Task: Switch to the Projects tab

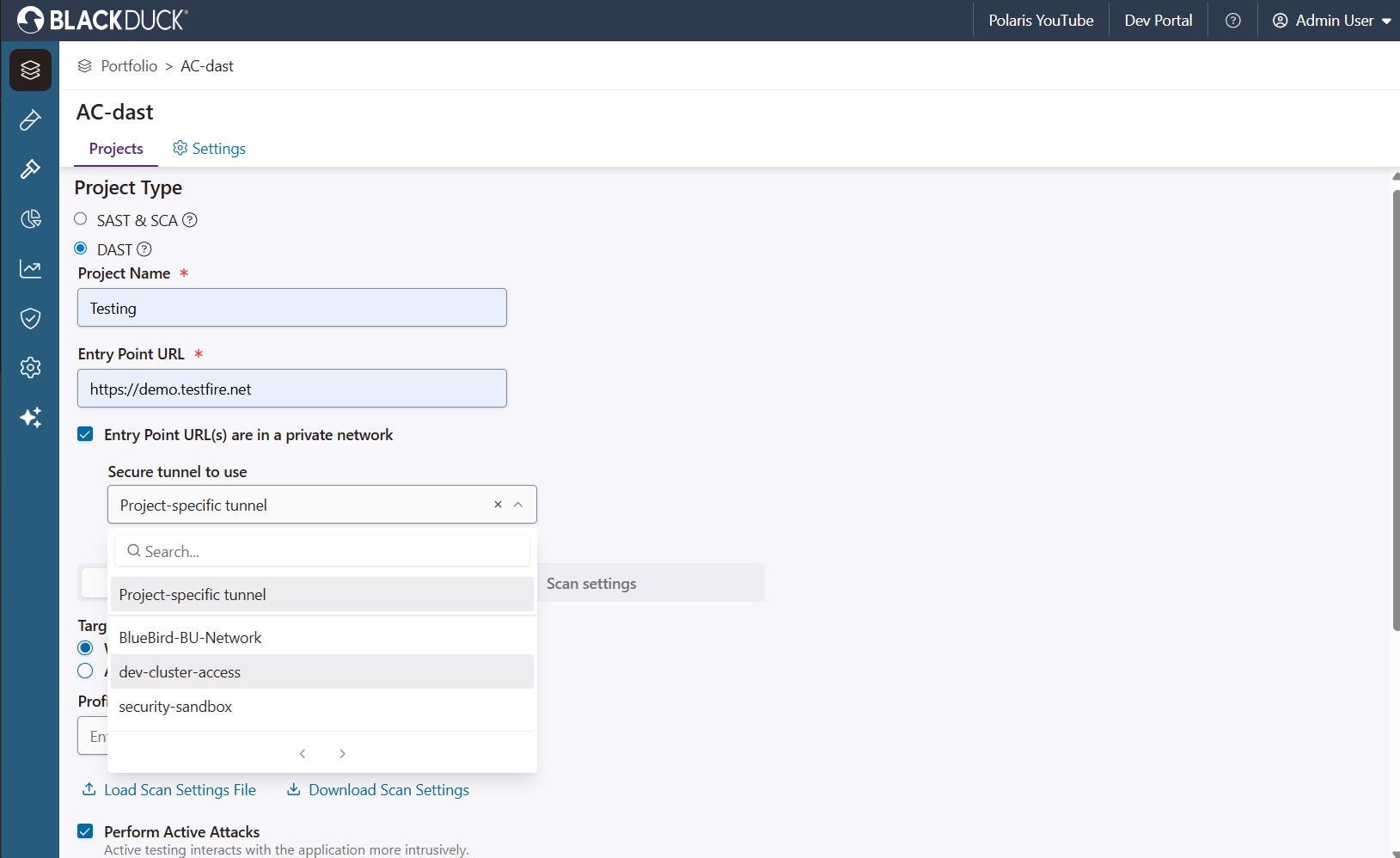Action: tap(116, 149)
